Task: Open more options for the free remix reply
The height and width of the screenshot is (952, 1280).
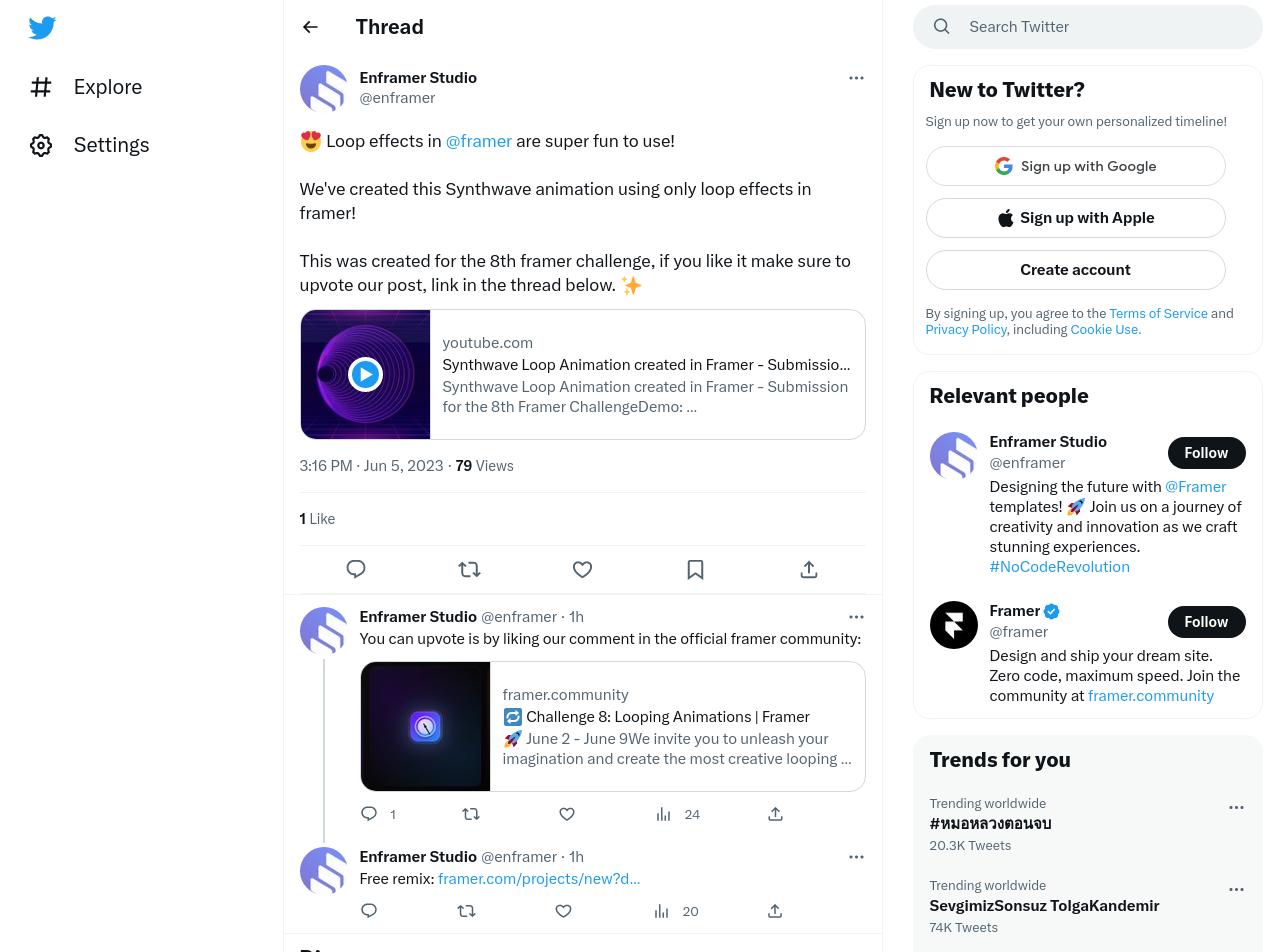Action: (856, 857)
